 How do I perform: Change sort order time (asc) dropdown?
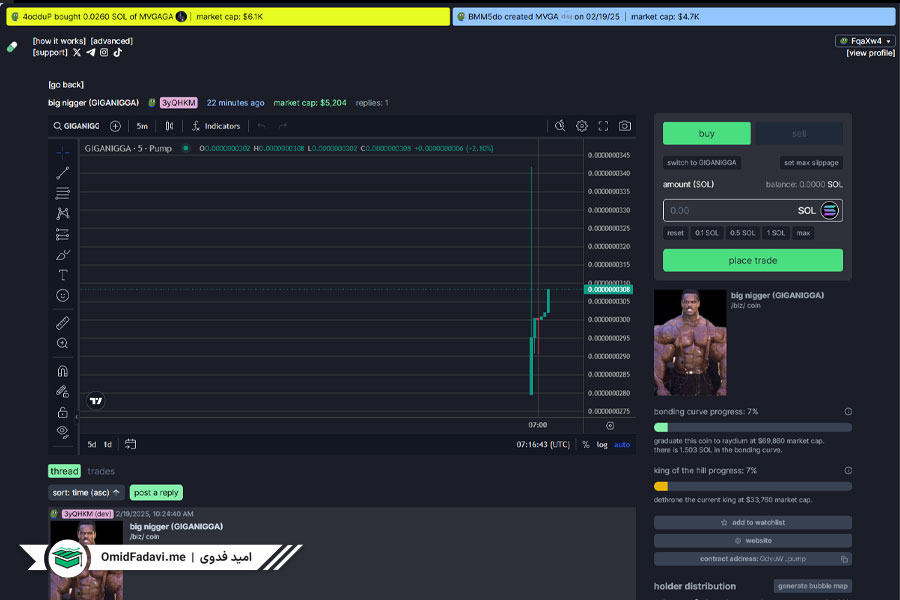(x=85, y=493)
